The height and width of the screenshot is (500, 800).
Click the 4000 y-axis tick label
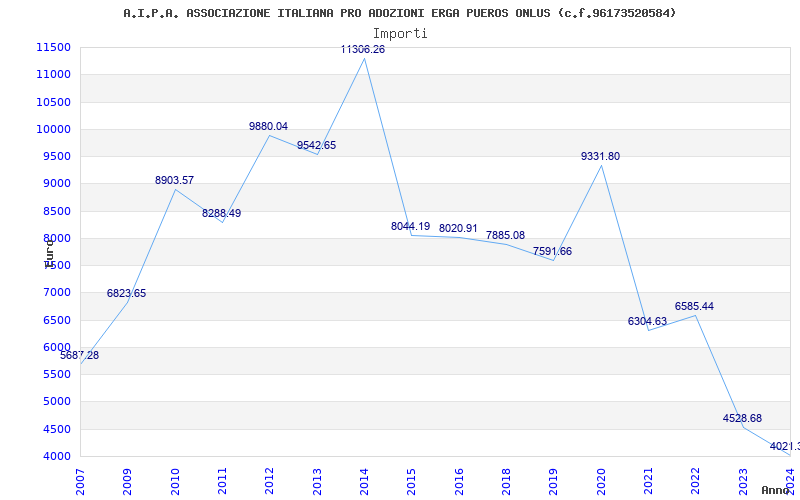click(56, 457)
